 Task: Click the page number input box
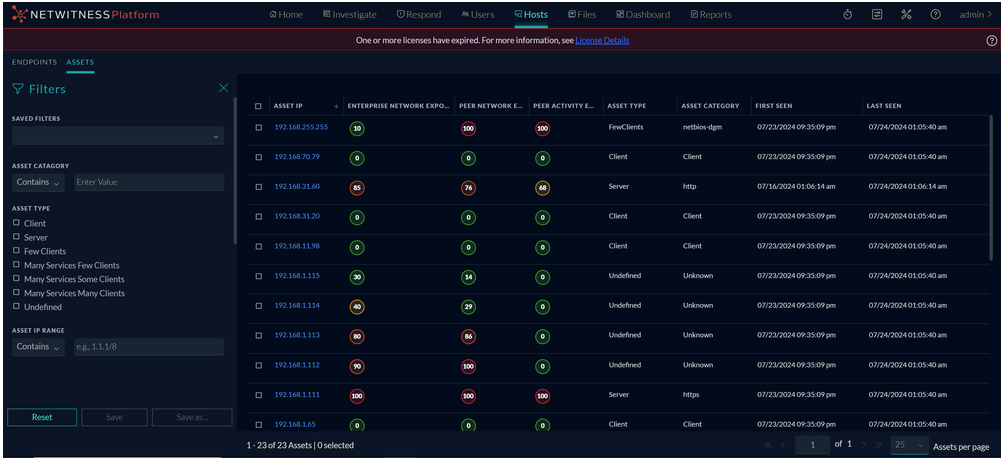click(x=813, y=445)
